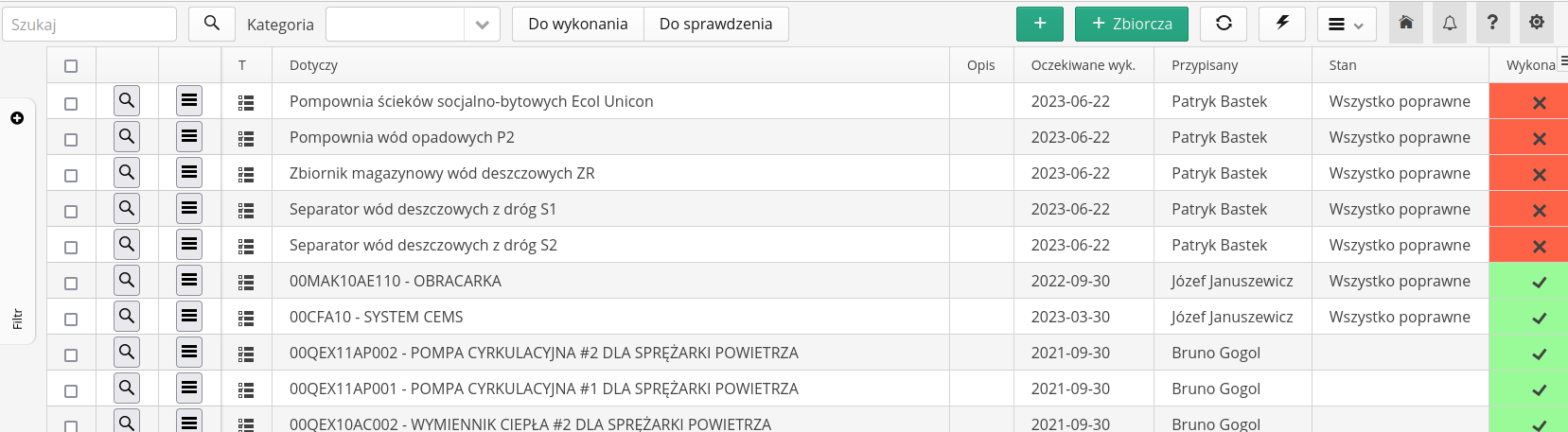
Task: Open help question mark icon
Action: click(1492, 24)
